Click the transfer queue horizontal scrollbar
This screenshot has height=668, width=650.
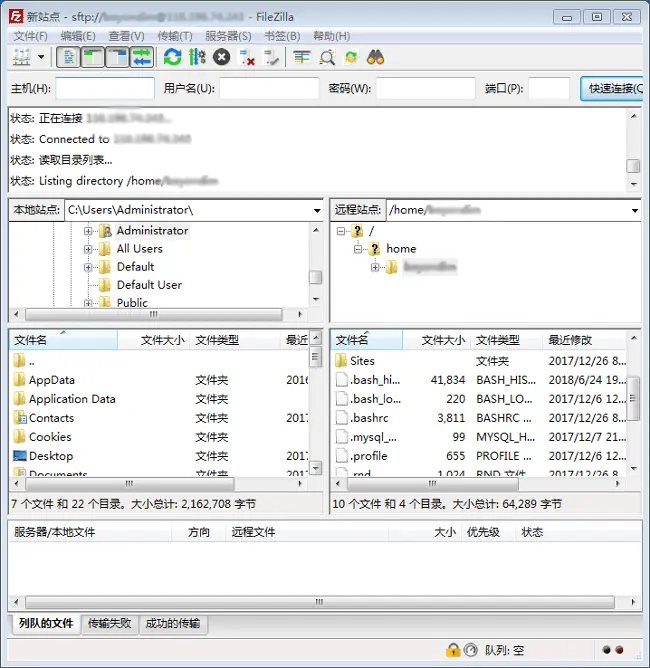319,602
